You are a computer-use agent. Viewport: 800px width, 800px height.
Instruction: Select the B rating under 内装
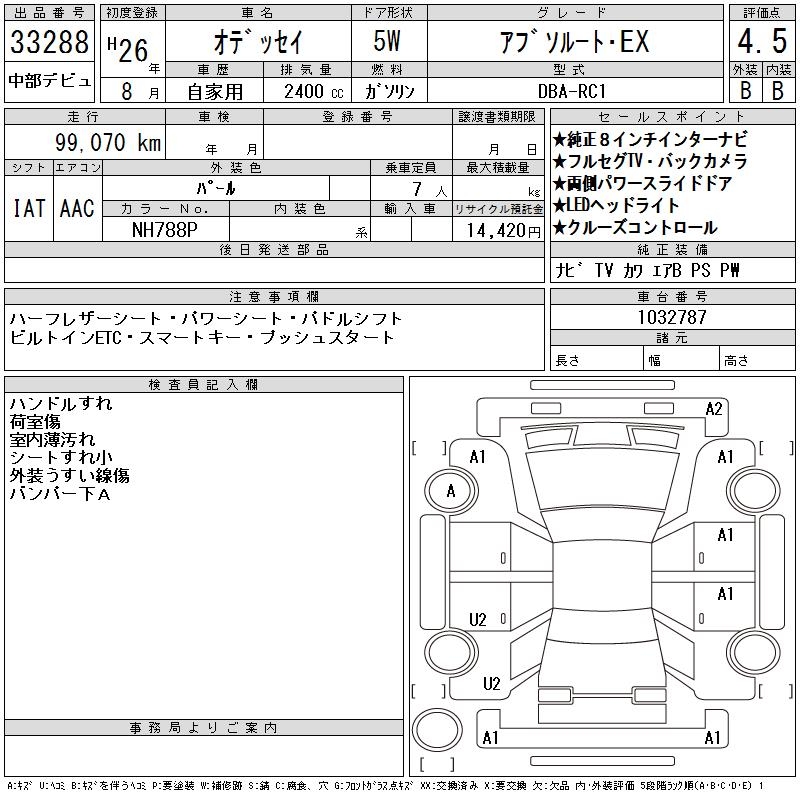778,90
